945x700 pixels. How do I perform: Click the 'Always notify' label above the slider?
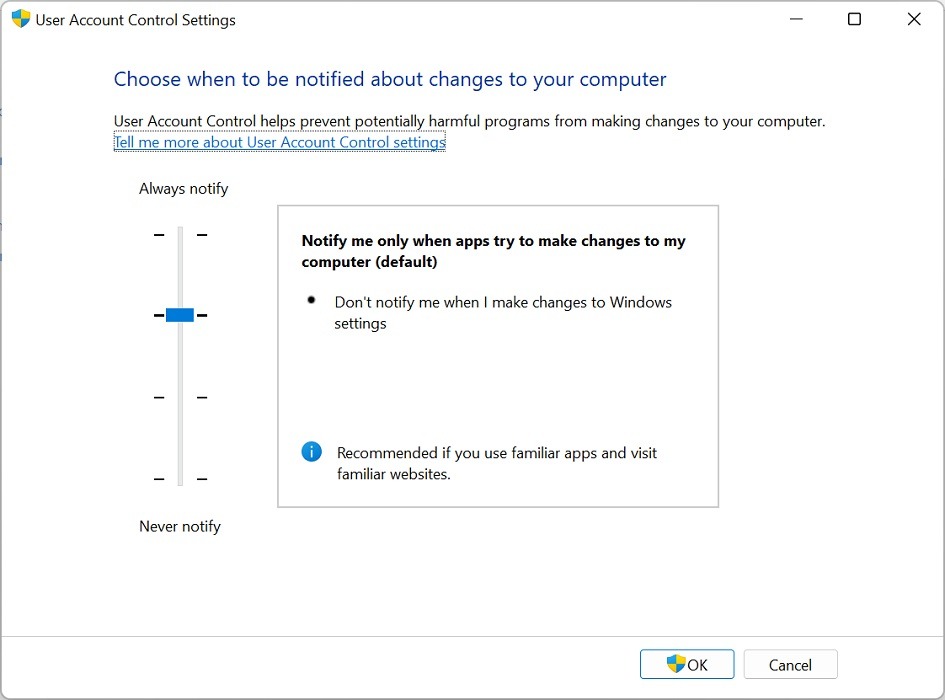(x=183, y=188)
